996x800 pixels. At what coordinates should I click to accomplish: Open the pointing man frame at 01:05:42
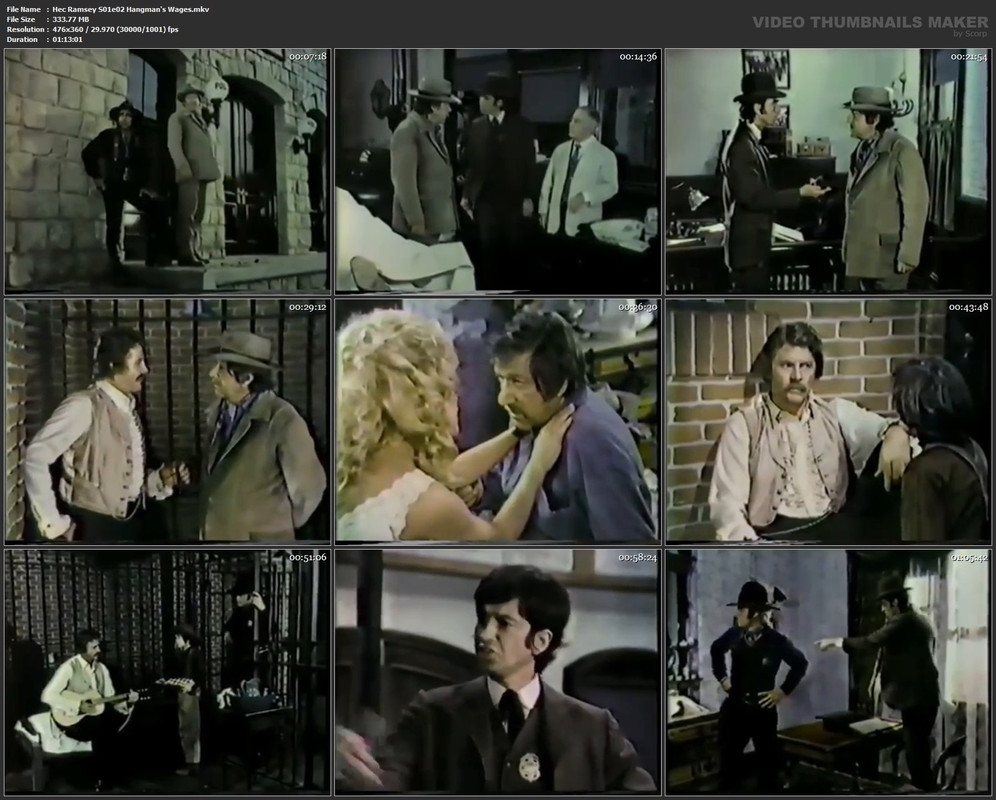pos(828,672)
